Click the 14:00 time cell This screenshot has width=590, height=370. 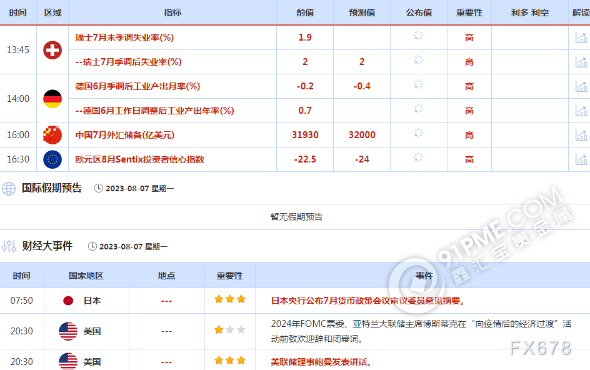[x=18, y=99]
